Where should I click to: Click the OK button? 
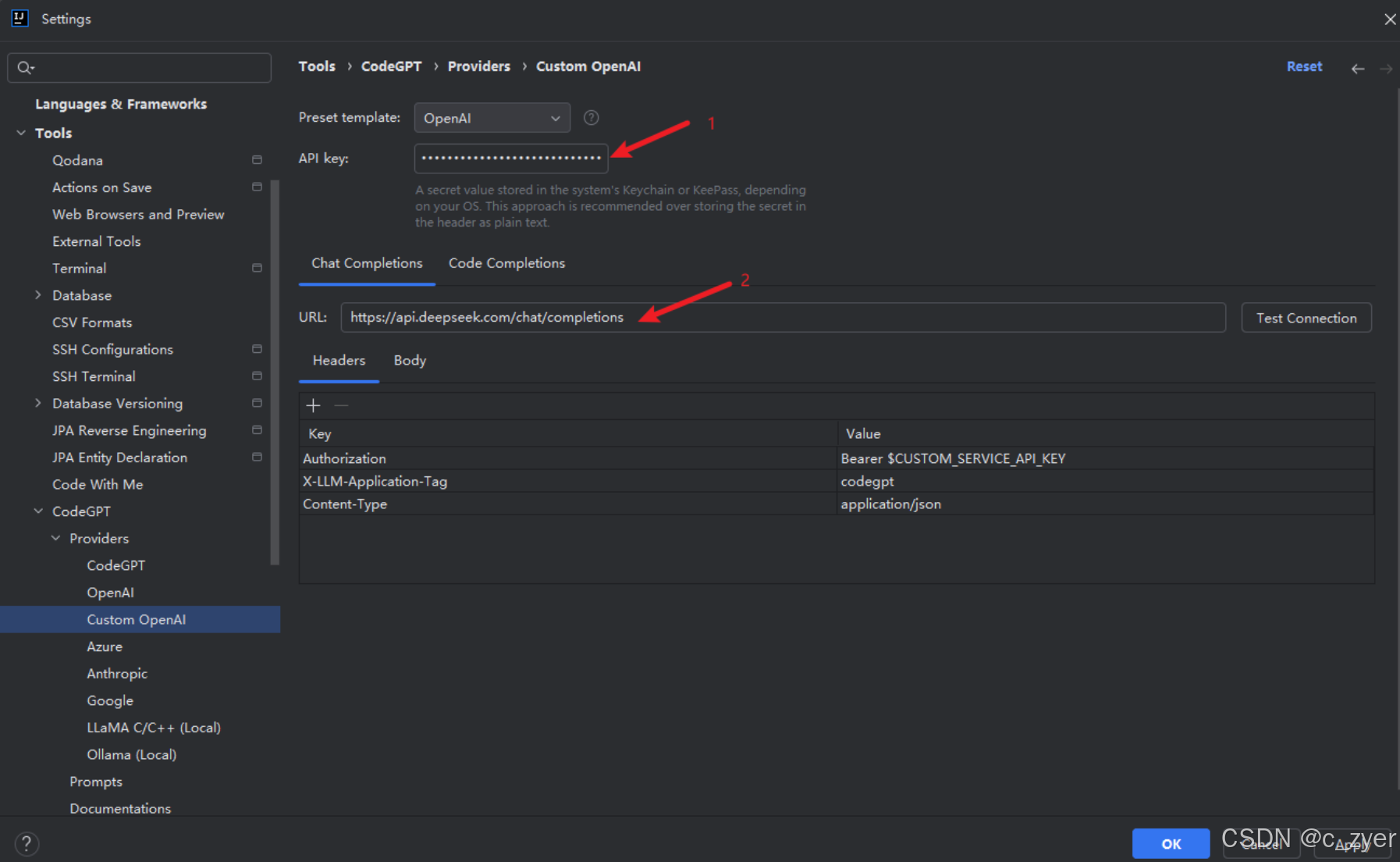click(x=1171, y=843)
